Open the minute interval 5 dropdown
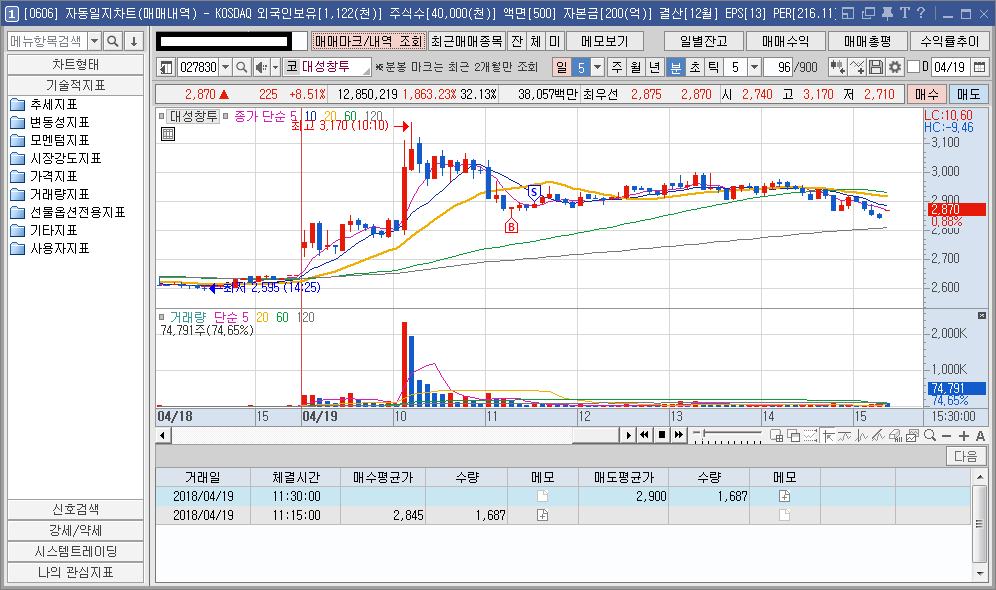This screenshot has height=590, width=996. click(754, 67)
